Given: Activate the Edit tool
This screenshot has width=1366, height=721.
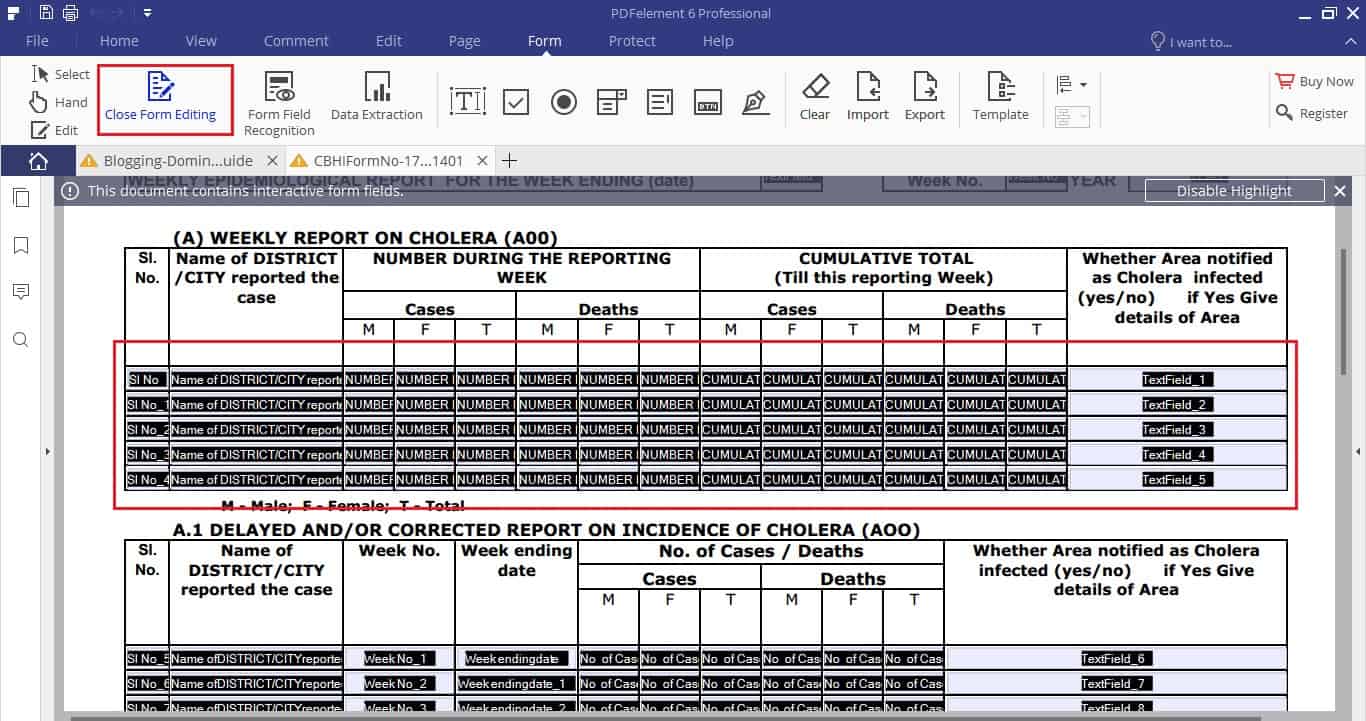Looking at the screenshot, I should (55, 130).
